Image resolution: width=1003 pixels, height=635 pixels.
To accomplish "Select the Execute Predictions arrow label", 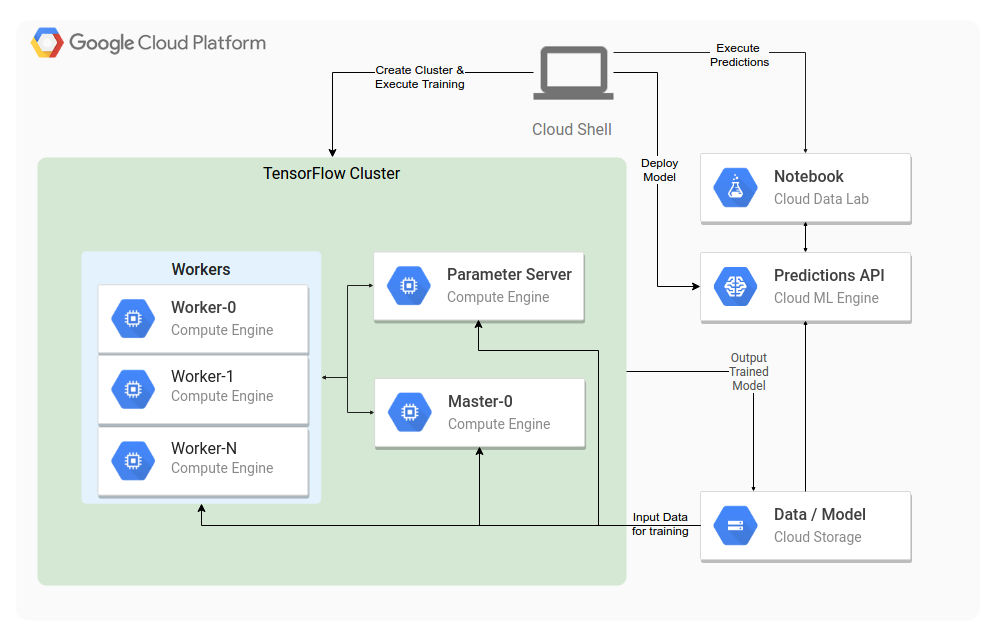I will (739, 55).
